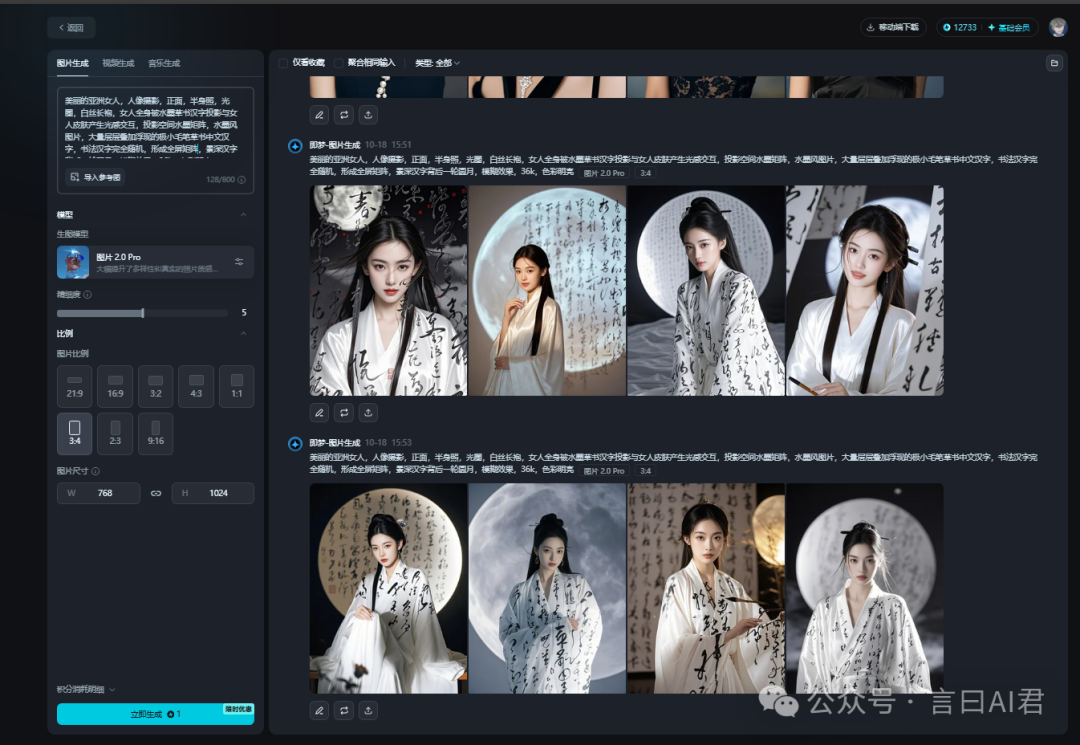The width and height of the screenshot is (1080, 745).
Task: Click the edit icon below the 15:51 generation
Action: (320, 412)
